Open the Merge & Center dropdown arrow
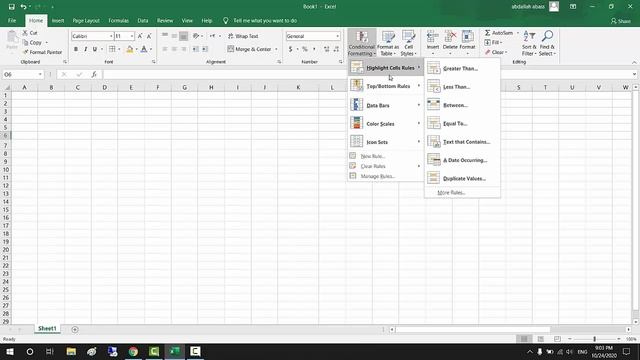 [x=276, y=49]
